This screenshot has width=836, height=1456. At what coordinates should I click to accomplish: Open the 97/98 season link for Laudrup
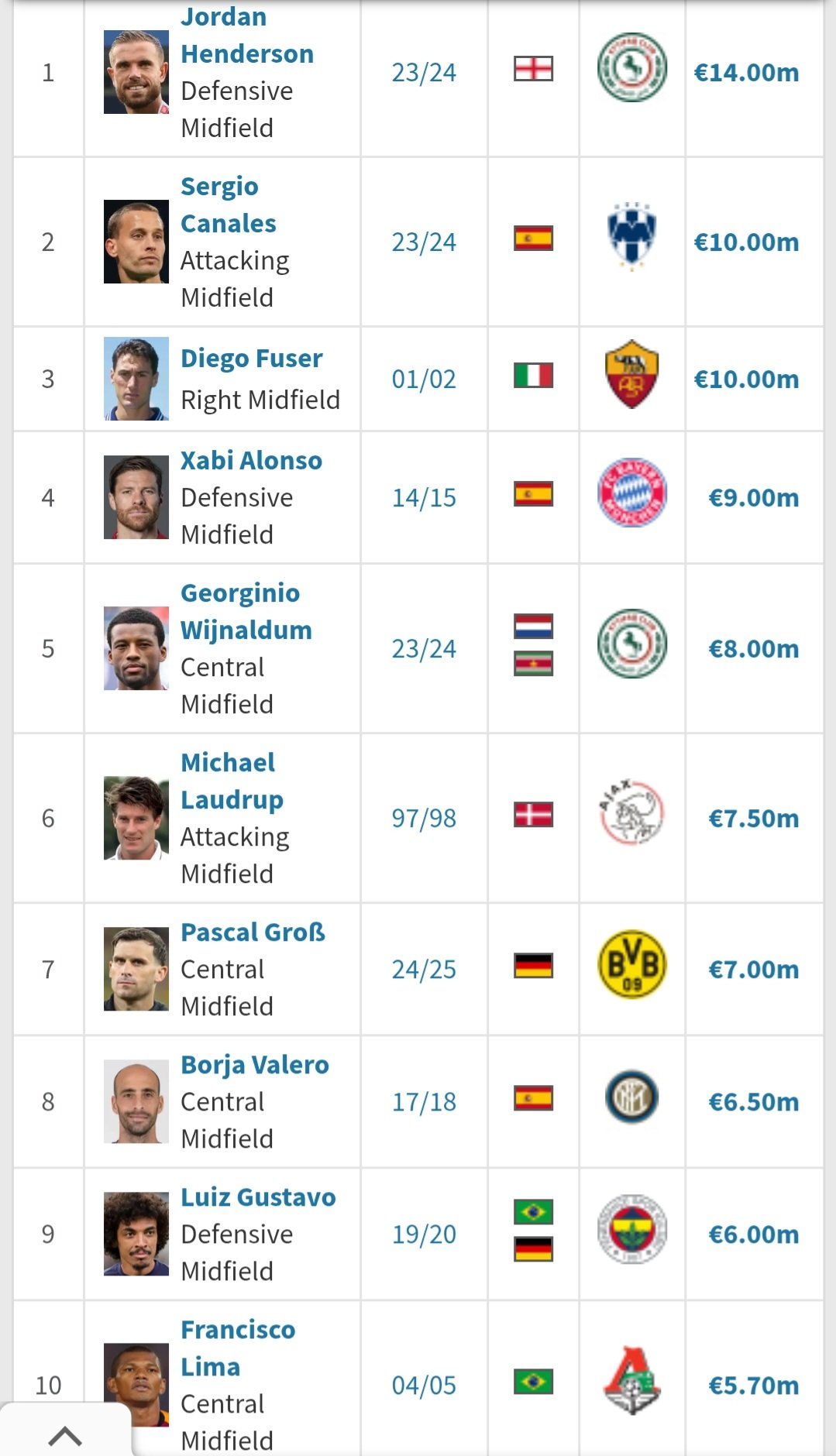(424, 818)
